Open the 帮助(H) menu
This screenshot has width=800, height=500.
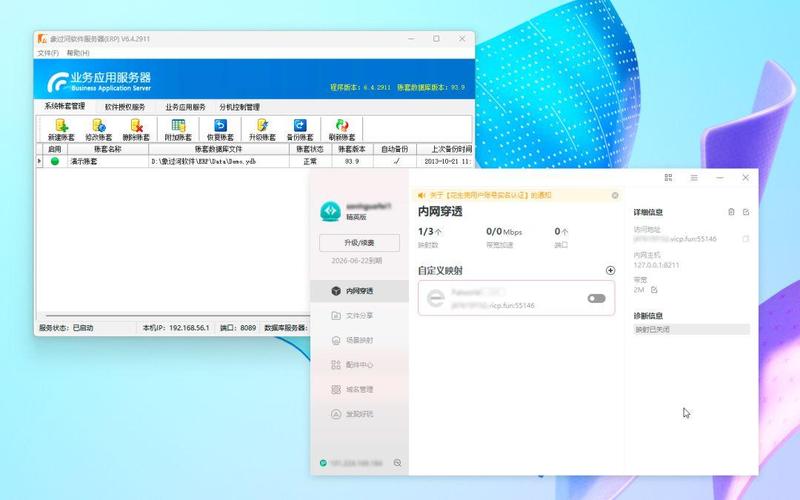coord(78,53)
